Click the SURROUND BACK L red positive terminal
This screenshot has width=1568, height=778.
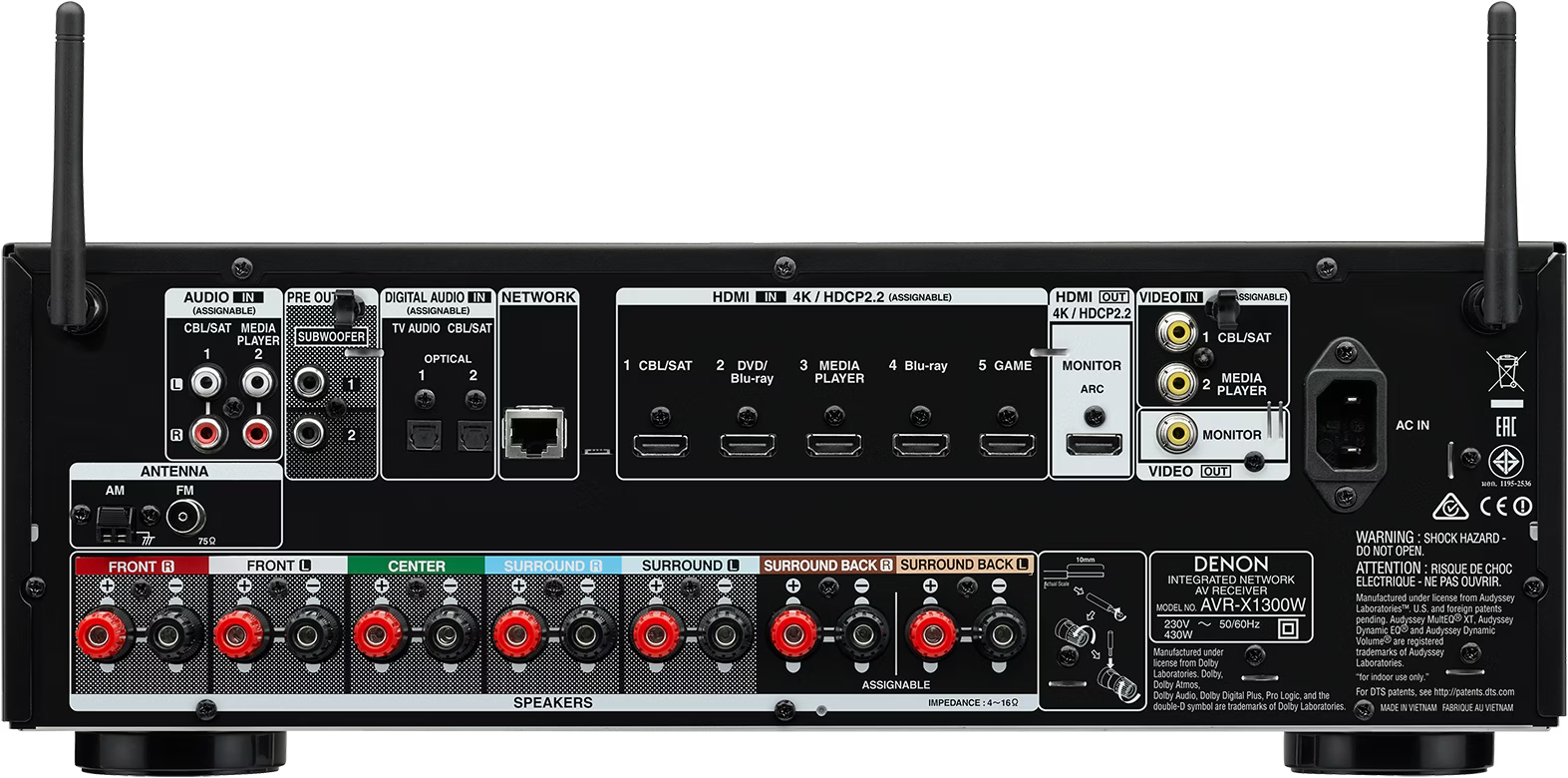pyautogui.click(x=931, y=635)
